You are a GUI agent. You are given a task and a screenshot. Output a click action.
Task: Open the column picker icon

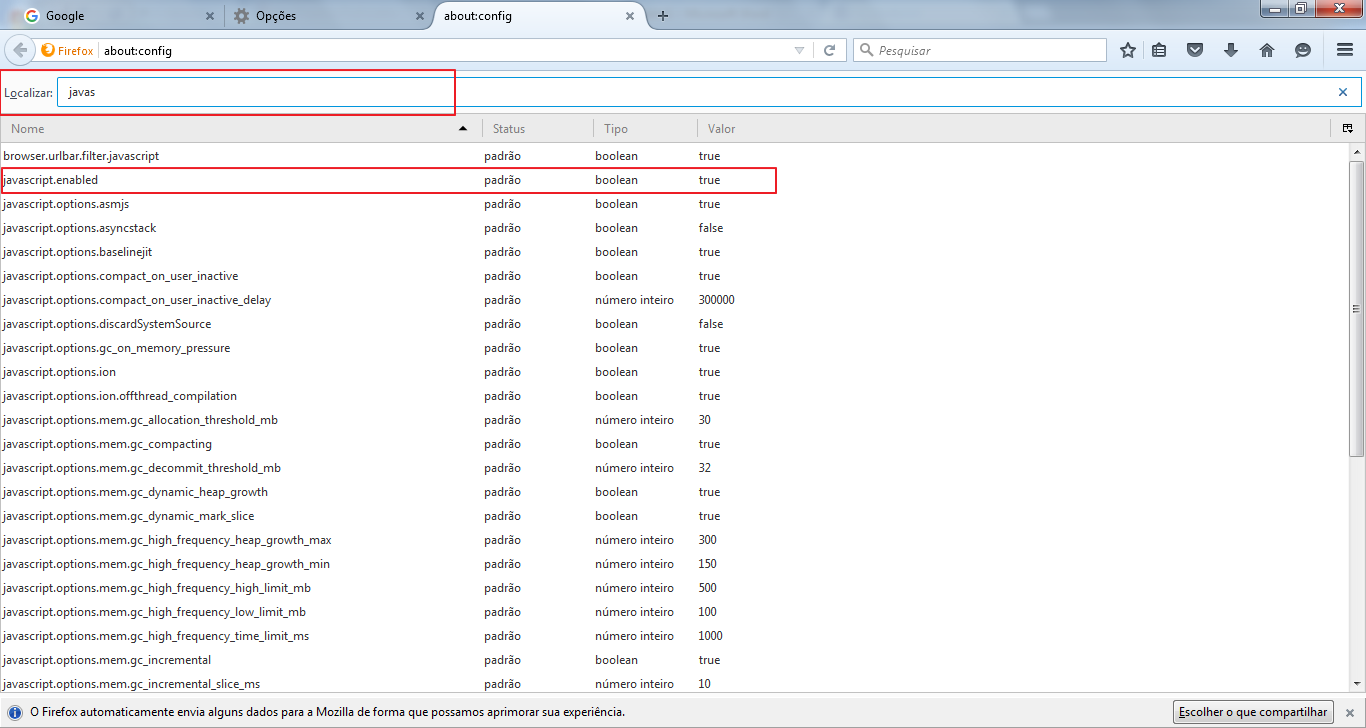pyautogui.click(x=1347, y=128)
